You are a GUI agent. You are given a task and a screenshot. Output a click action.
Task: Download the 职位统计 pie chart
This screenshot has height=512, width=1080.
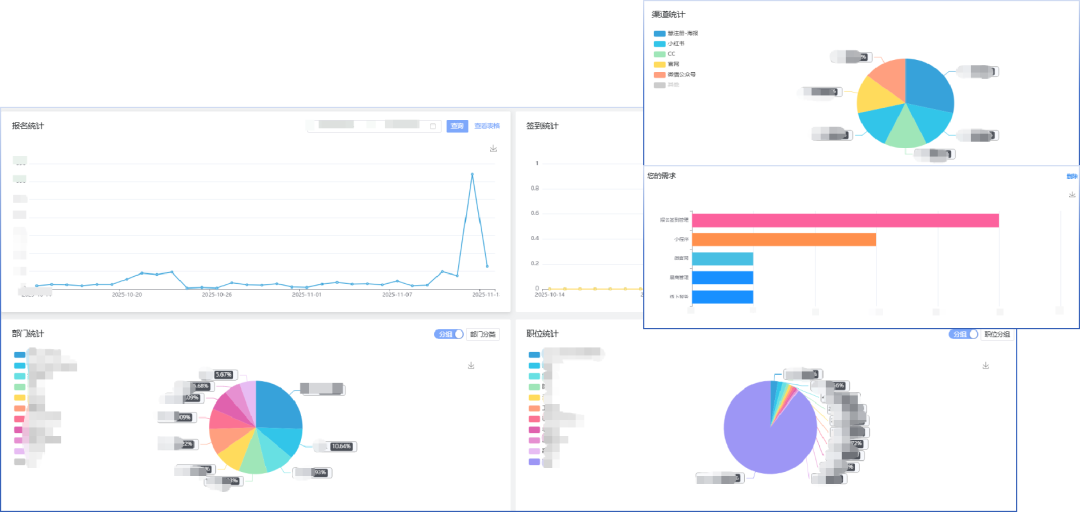[985, 366]
